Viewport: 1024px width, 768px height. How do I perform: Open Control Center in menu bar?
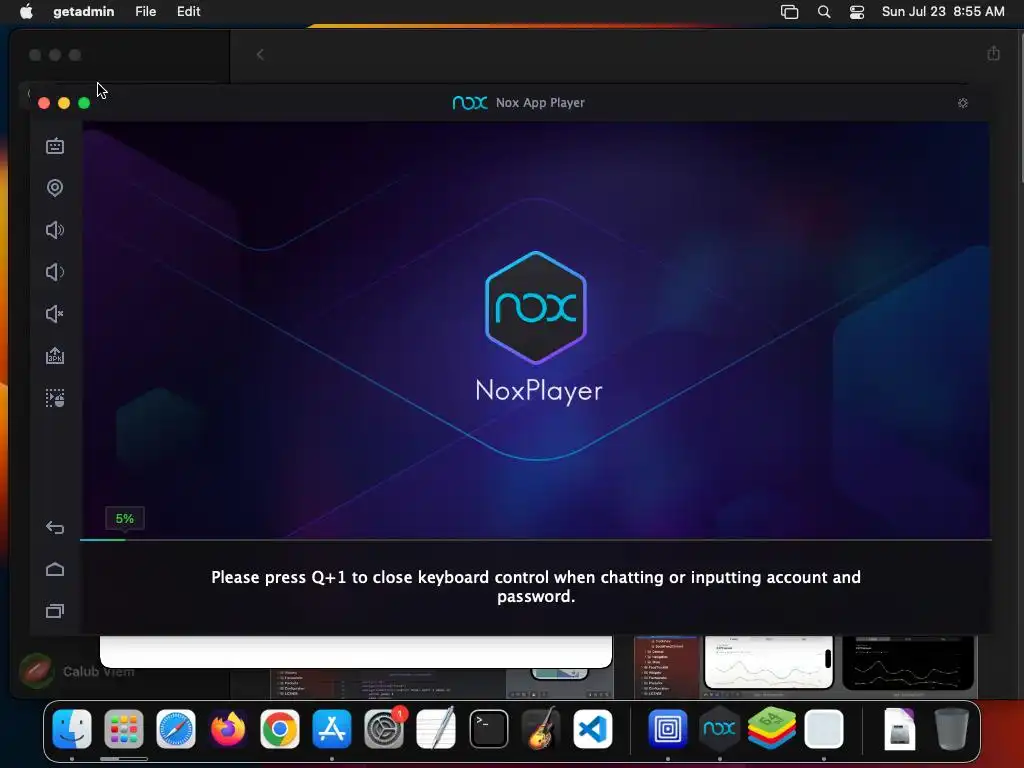(857, 12)
